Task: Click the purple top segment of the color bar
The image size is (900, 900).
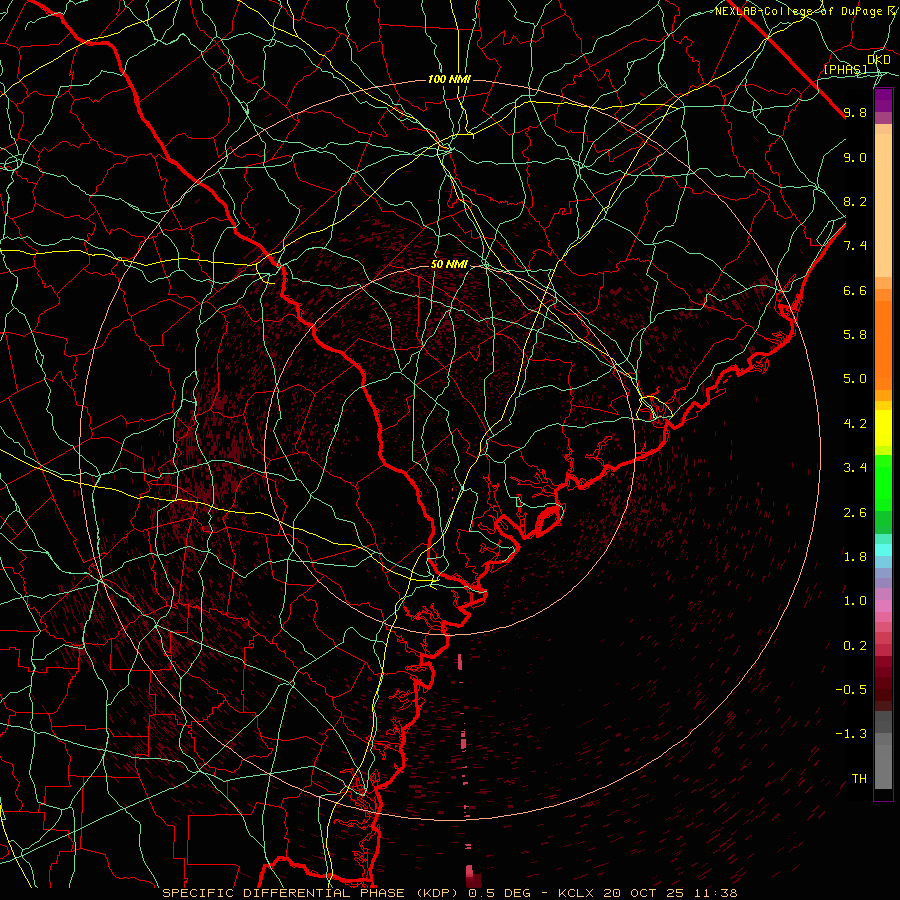Action: (883, 100)
